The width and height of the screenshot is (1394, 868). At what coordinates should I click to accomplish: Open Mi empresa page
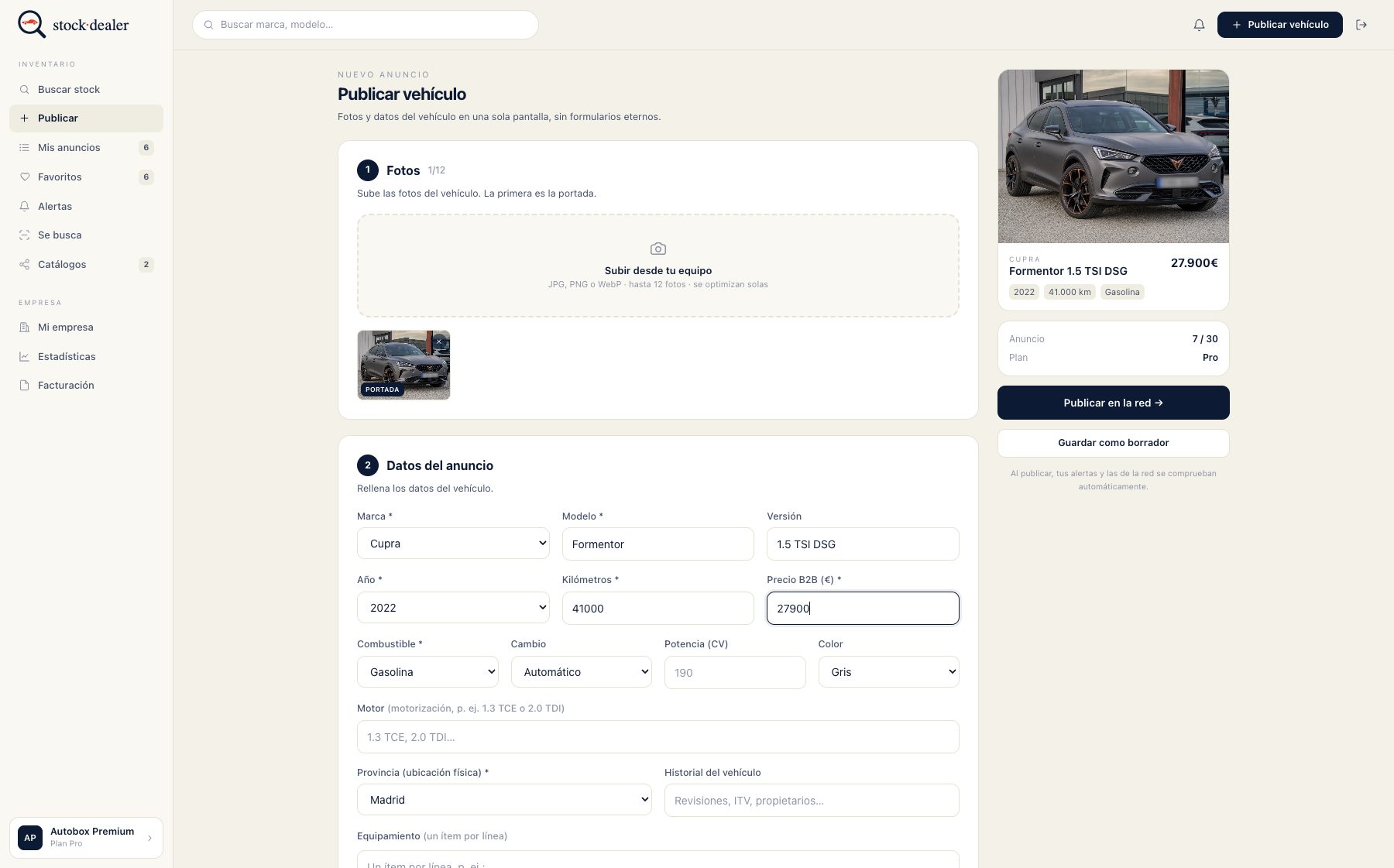tap(86, 328)
